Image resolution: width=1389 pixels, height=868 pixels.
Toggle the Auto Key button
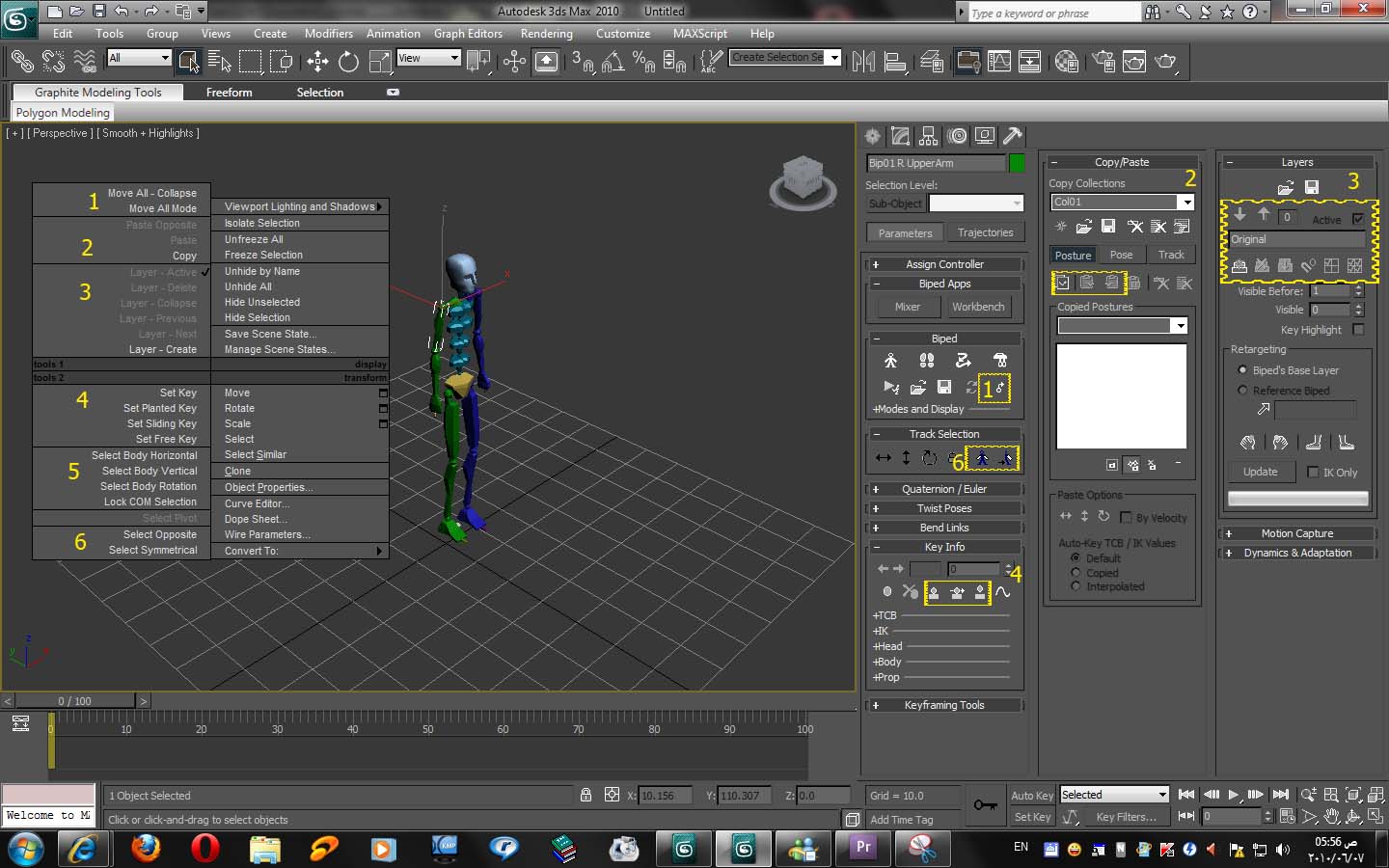click(x=1031, y=796)
